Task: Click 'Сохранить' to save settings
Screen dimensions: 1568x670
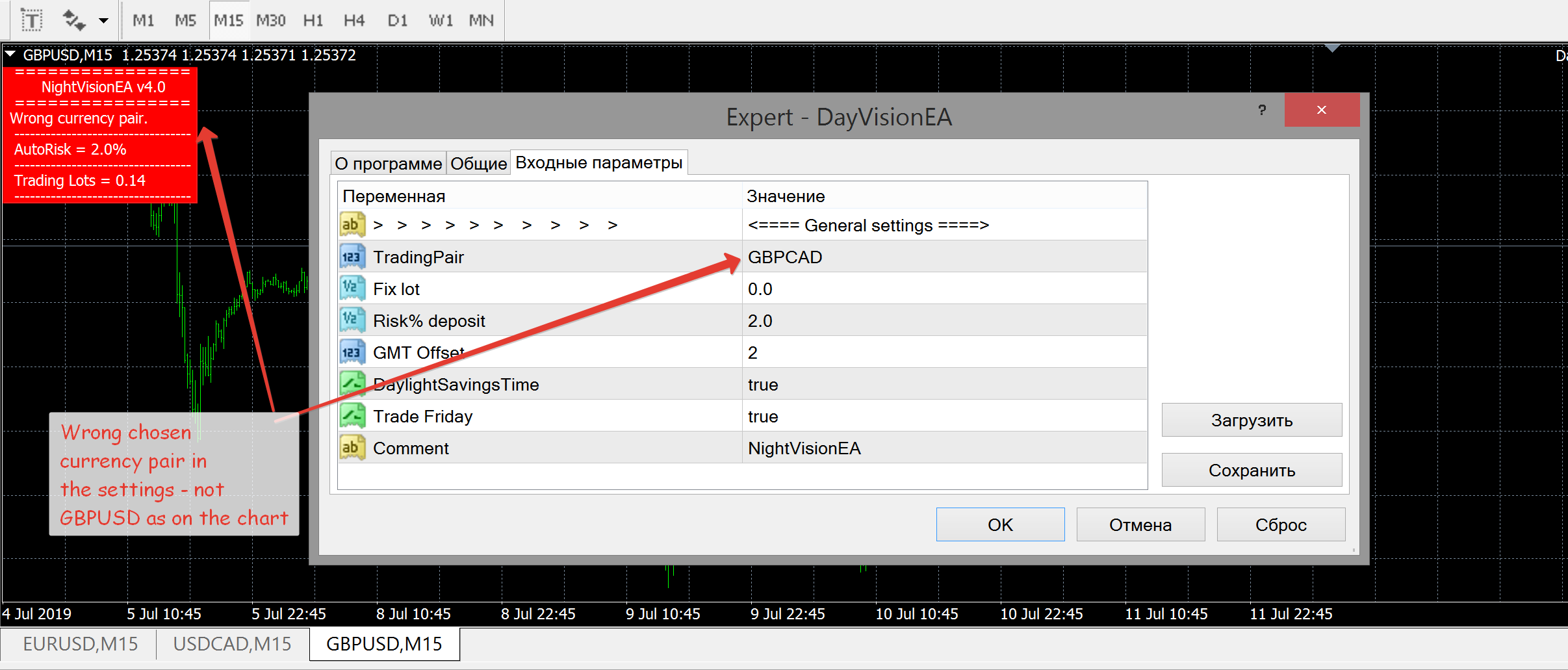Action: point(1252,470)
